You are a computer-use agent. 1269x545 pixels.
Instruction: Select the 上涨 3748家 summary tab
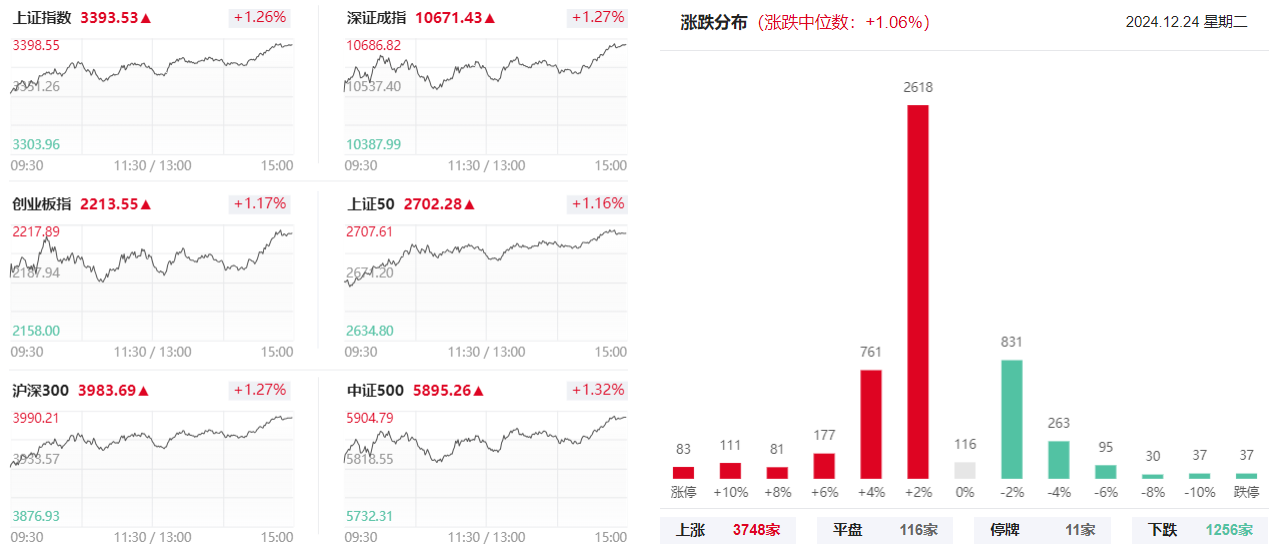coord(729,530)
